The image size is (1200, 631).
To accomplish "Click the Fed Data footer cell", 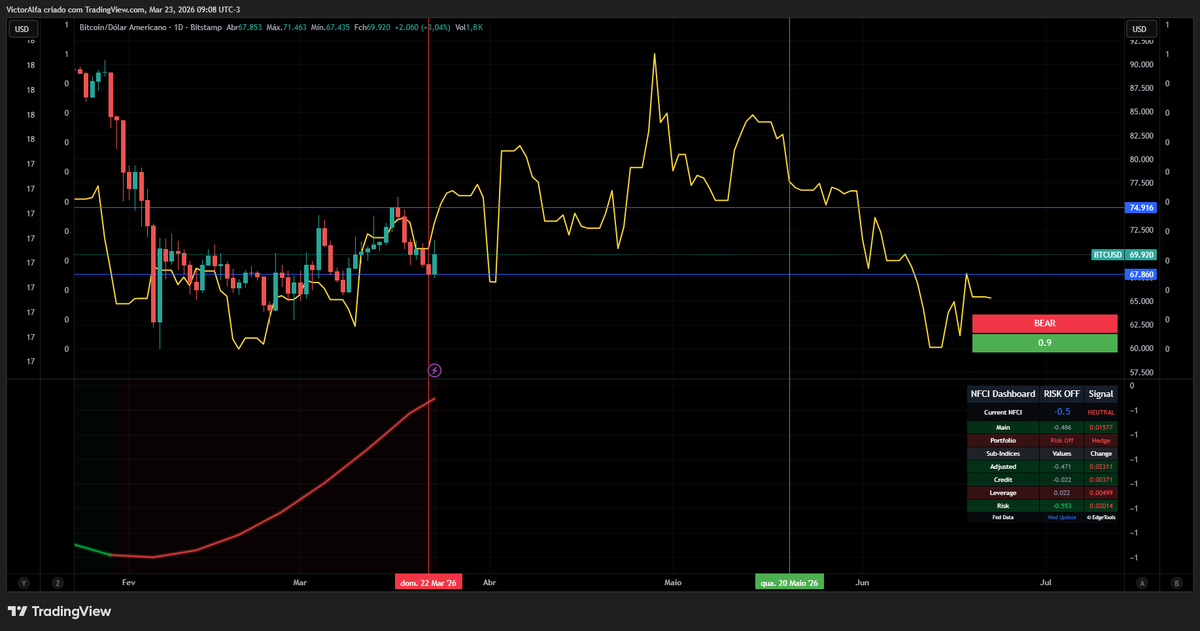I will [x=1003, y=518].
